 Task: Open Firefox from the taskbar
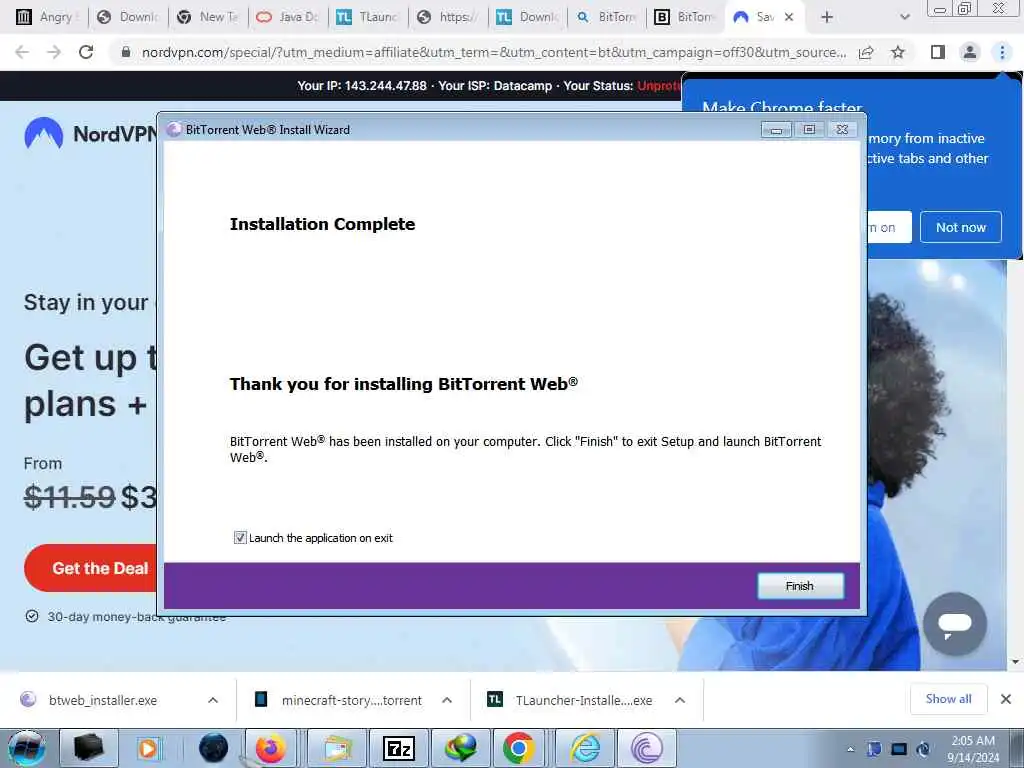(270, 748)
